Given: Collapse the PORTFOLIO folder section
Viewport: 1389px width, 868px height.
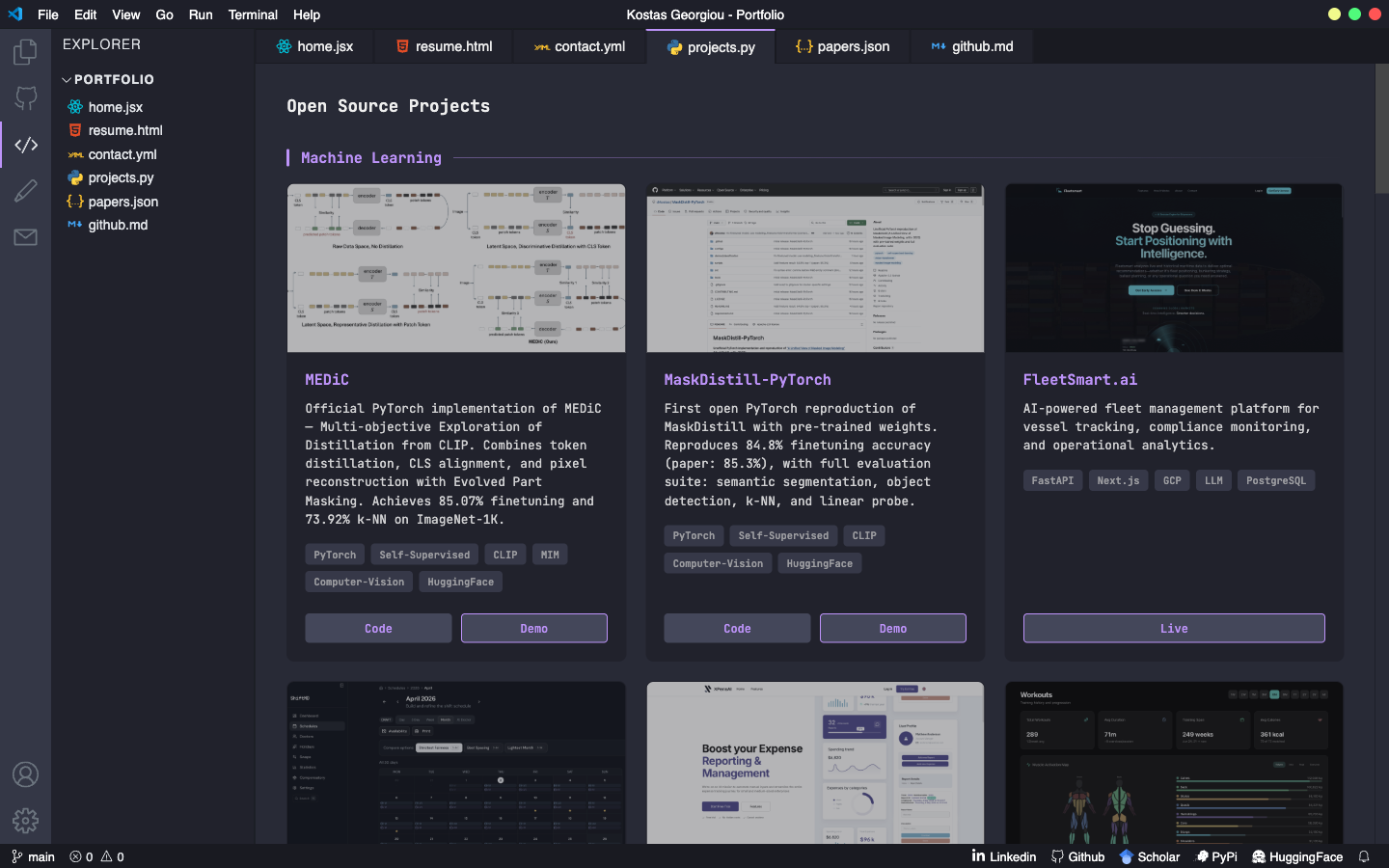Looking at the screenshot, I should (107, 79).
